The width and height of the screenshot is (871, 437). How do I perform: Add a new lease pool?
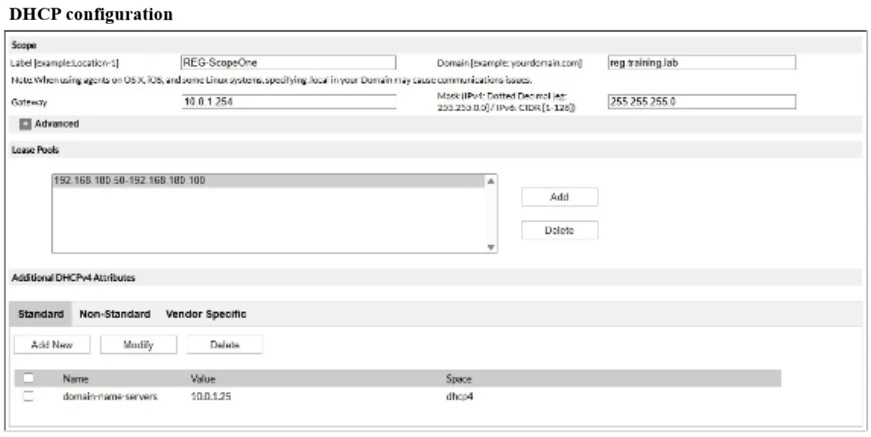tap(559, 197)
